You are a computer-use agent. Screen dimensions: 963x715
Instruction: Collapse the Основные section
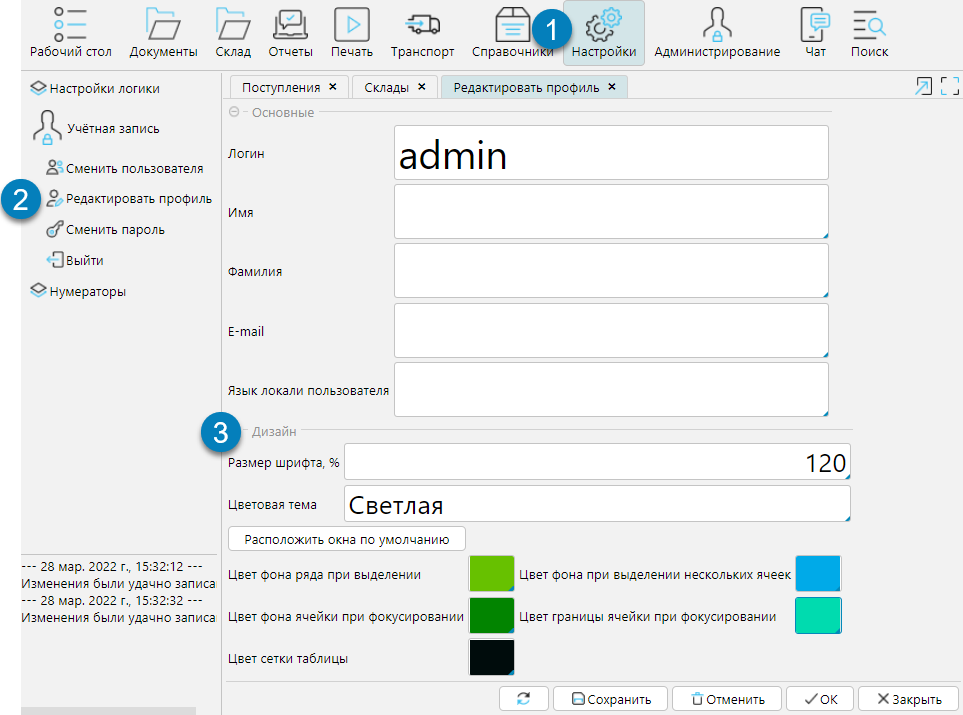234,112
